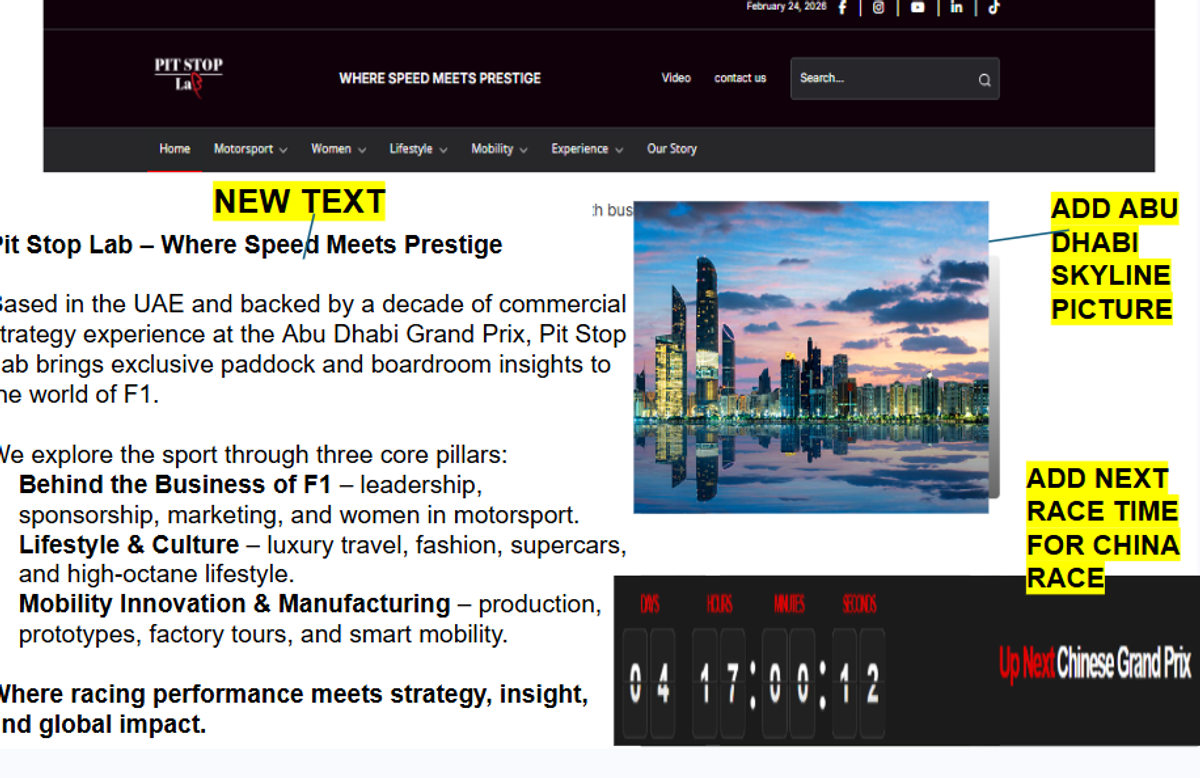Open the Facebook social icon

[842, 7]
